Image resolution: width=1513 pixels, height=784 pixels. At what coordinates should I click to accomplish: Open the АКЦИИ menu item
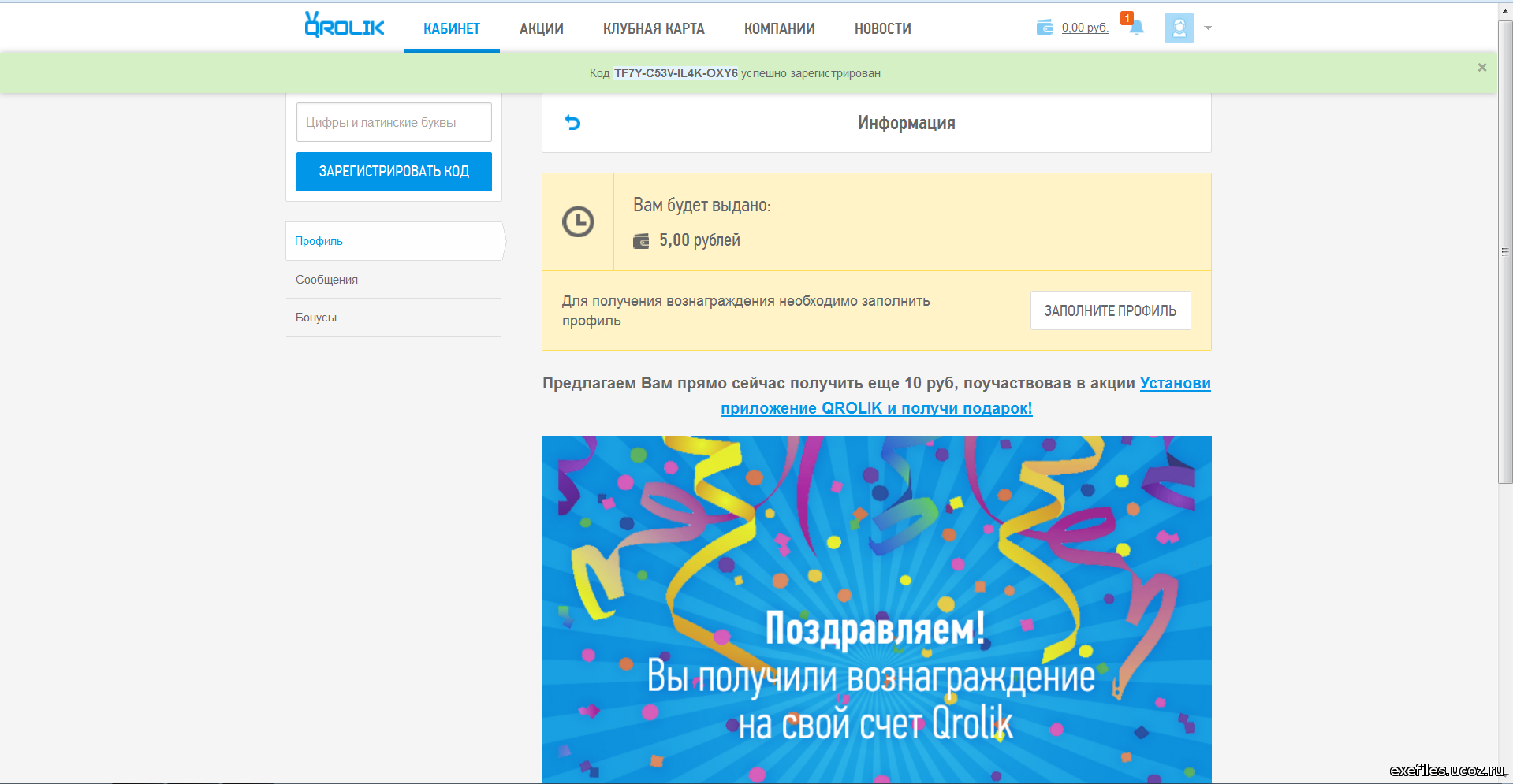(x=542, y=29)
